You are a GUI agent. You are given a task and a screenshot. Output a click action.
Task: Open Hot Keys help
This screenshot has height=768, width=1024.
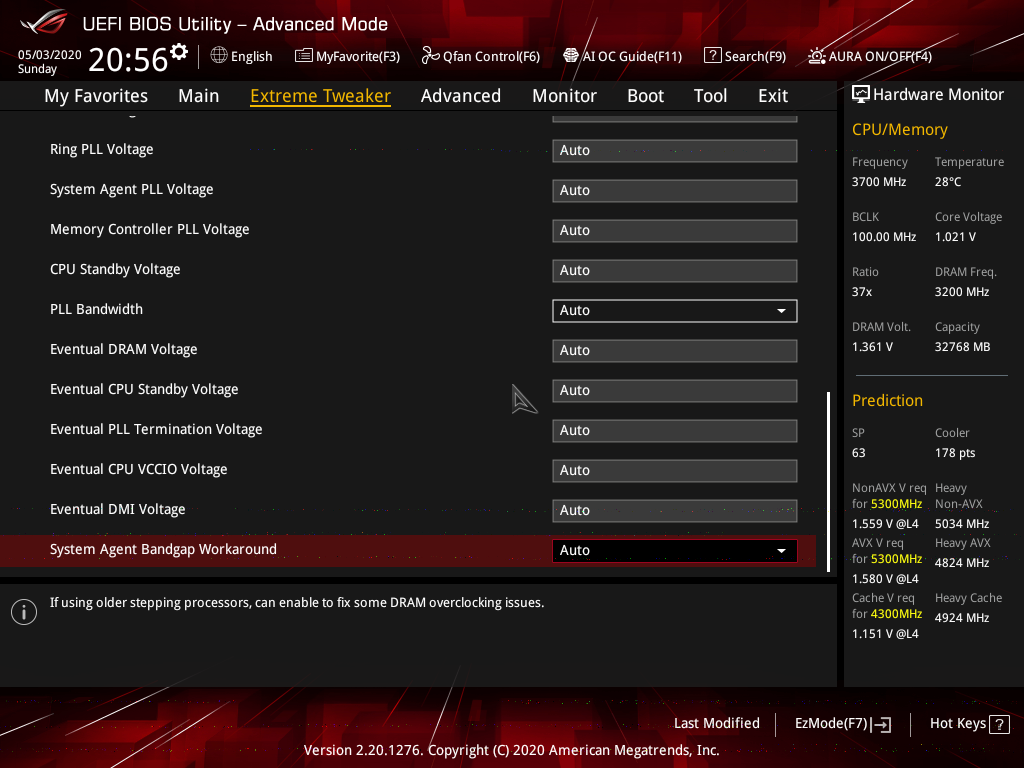click(x=969, y=724)
